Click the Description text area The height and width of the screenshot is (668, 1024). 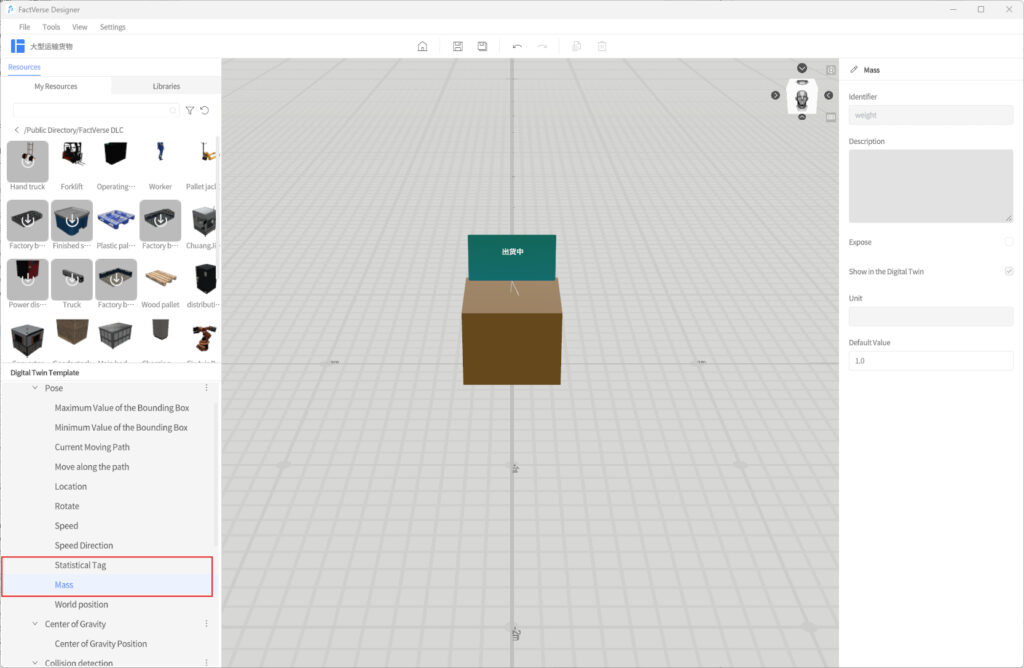click(x=931, y=186)
